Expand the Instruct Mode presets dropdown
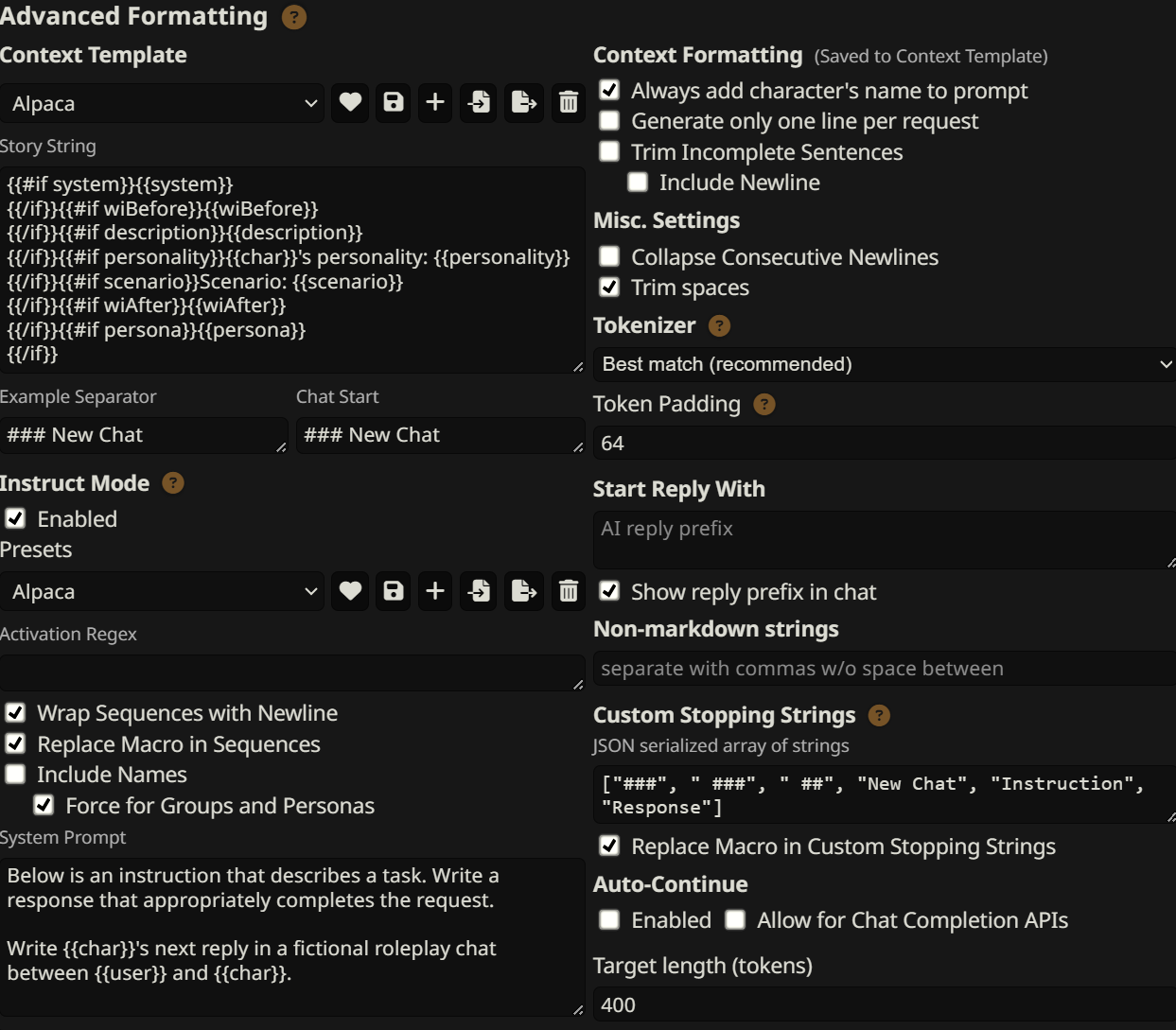The image size is (1176, 1030). coord(162,591)
